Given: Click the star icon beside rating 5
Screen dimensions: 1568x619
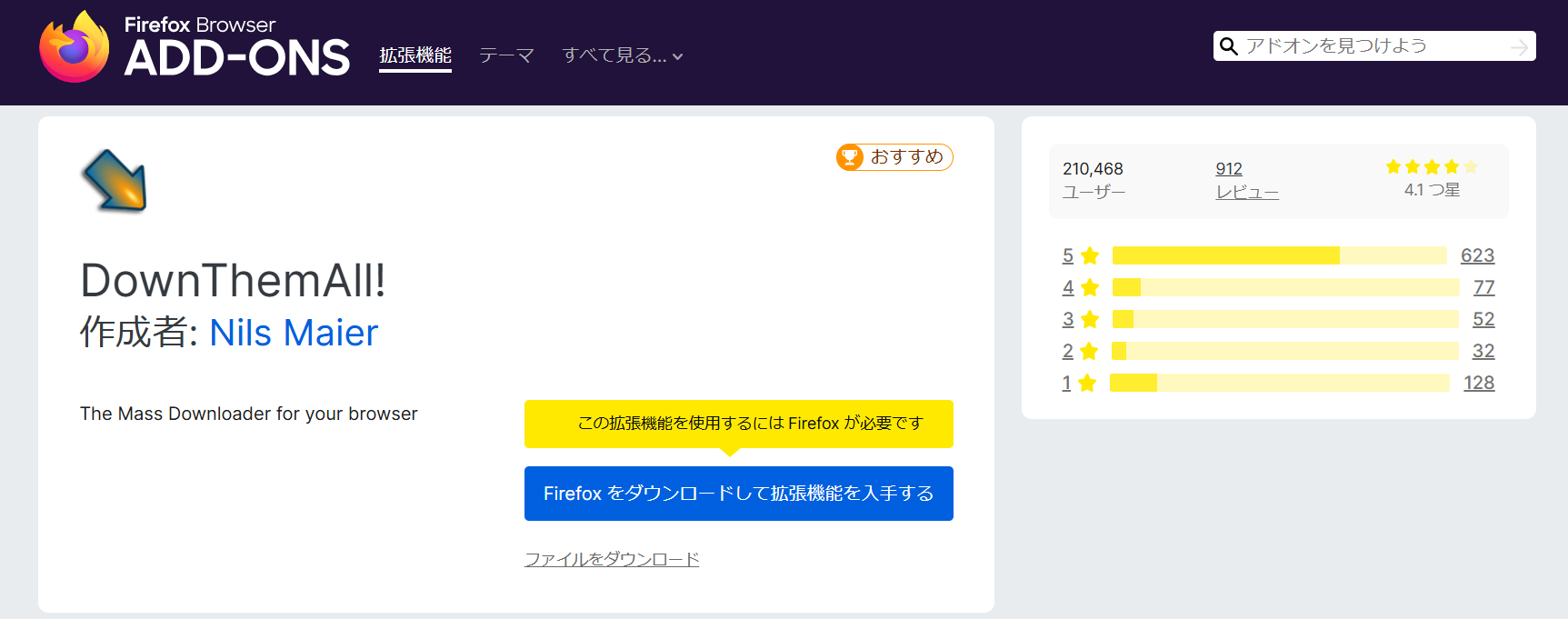Looking at the screenshot, I should coord(1091,255).
